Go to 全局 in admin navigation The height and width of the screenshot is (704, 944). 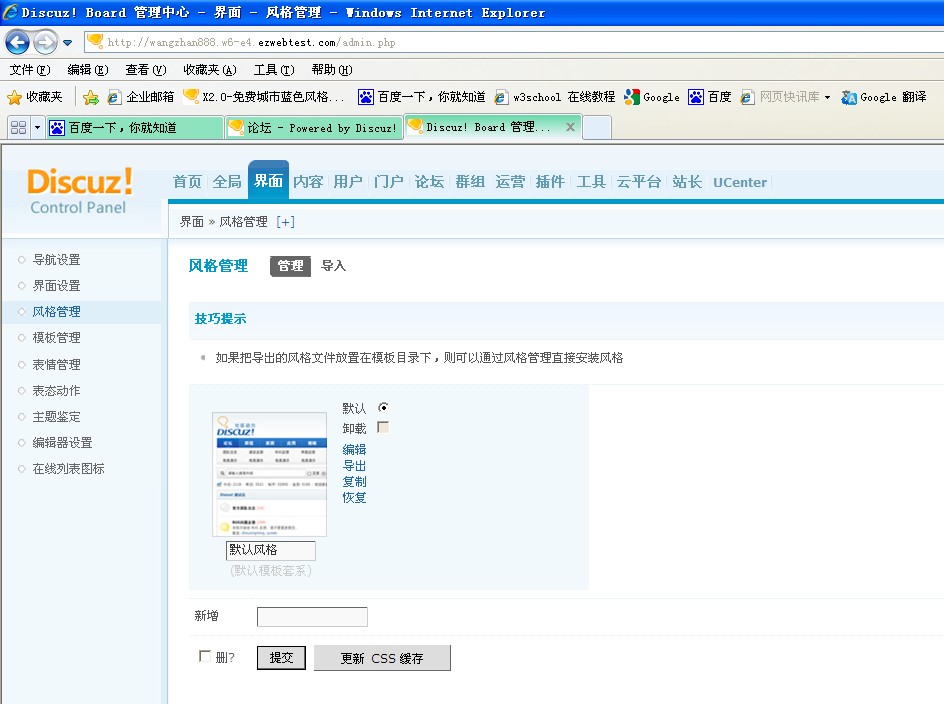(227, 182)
